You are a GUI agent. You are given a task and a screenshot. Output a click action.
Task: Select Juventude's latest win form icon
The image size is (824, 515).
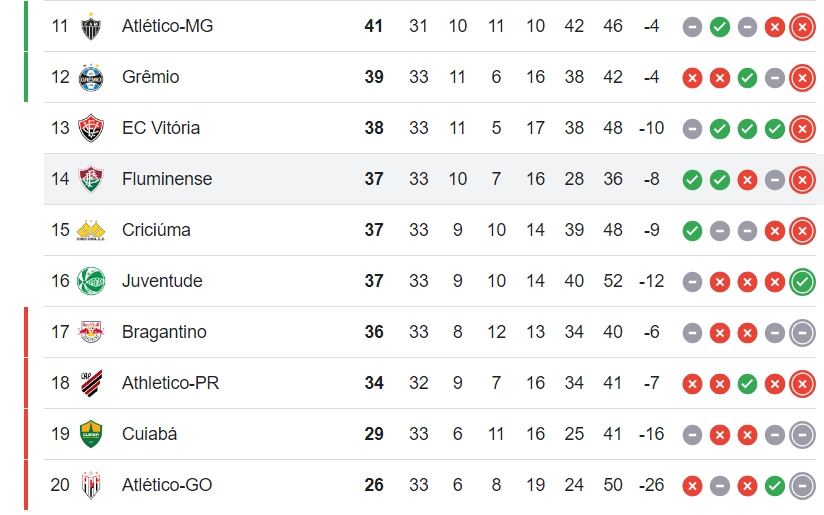pyautogui.click(x=802, y=282)
